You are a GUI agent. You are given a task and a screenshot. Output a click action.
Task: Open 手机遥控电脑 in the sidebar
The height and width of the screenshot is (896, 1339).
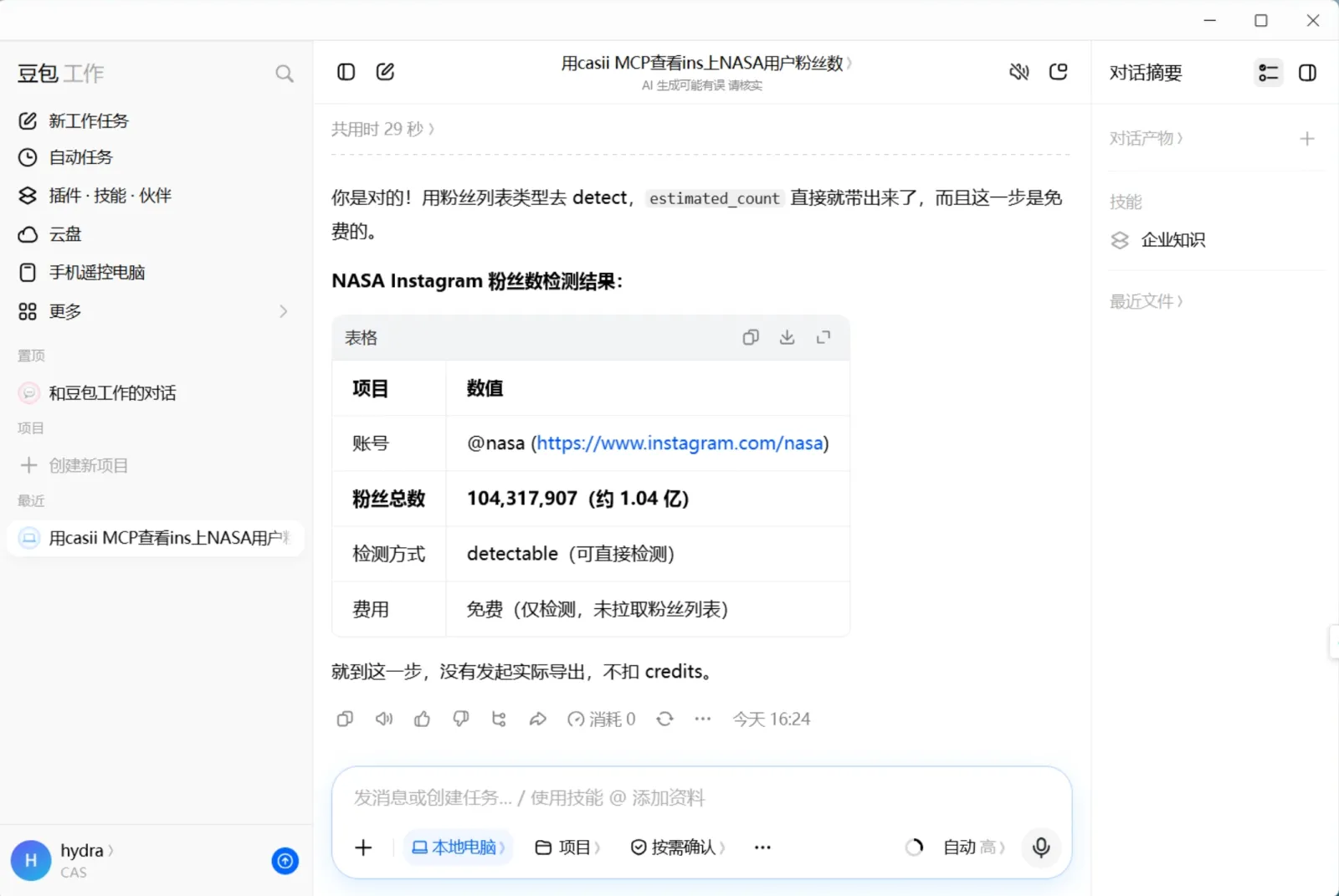tap(154, 273)
